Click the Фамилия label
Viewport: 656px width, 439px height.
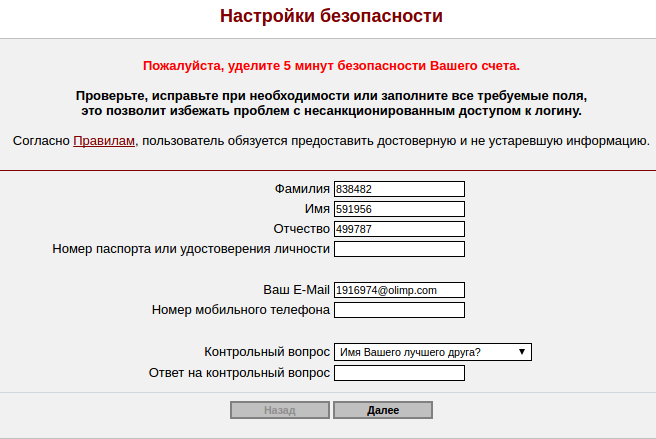point(301,189)
